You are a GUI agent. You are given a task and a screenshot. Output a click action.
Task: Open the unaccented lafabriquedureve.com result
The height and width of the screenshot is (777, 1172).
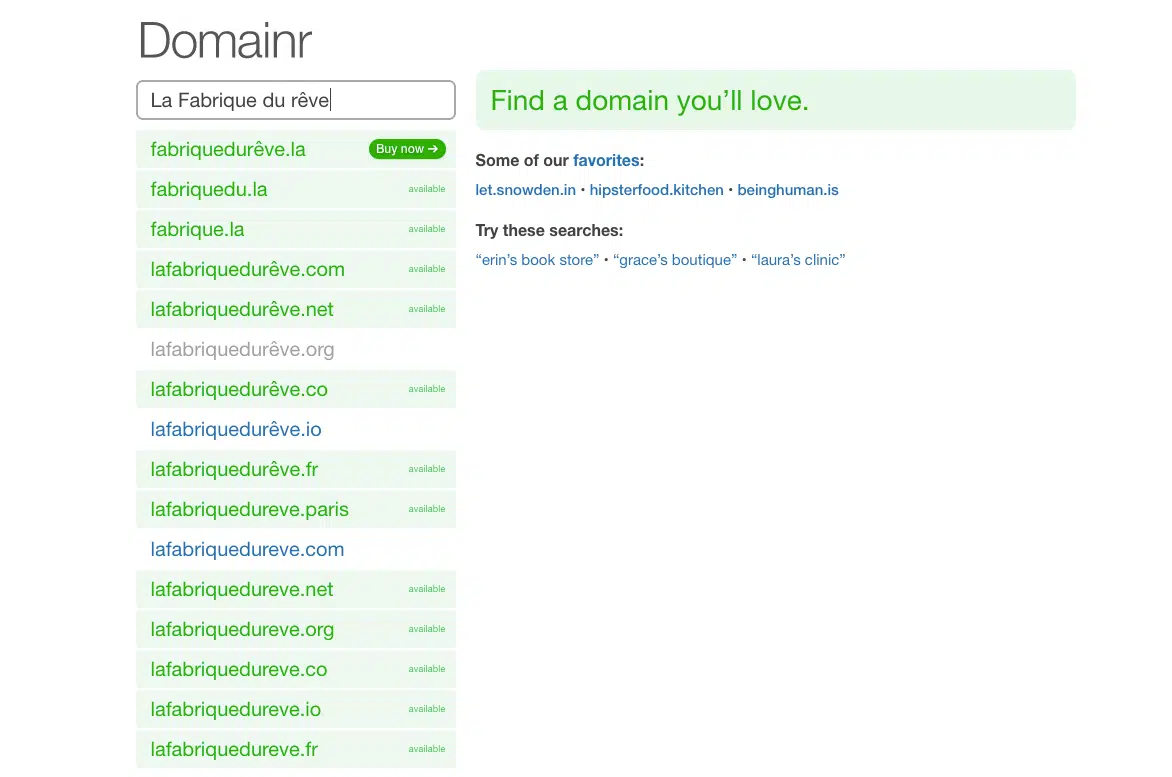point(247,550)
